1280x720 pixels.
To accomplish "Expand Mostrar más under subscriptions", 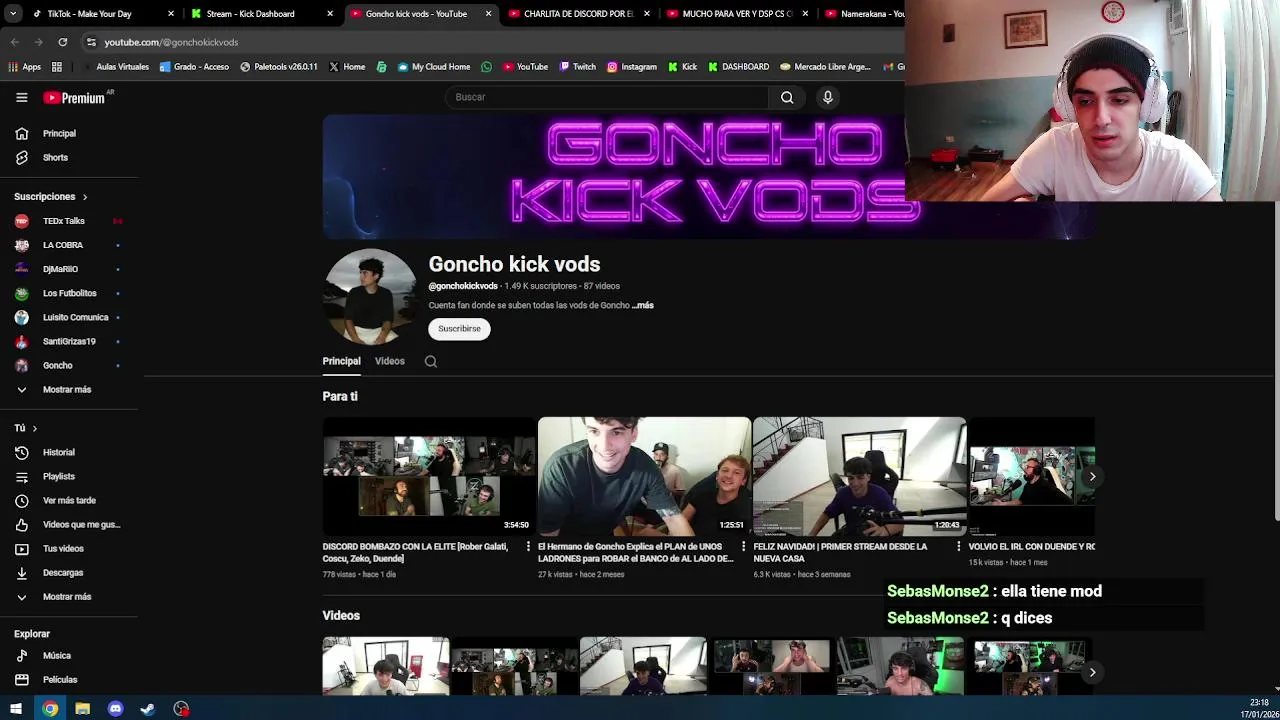I will coord(66,389).
